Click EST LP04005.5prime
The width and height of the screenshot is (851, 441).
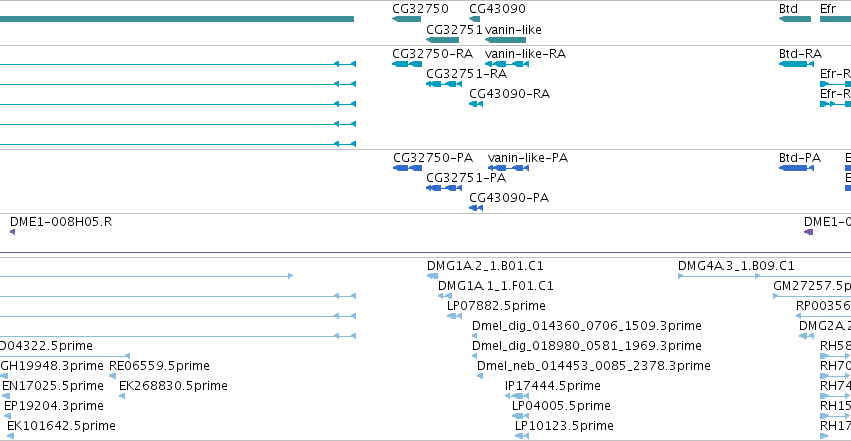click(x=561, y=406)
